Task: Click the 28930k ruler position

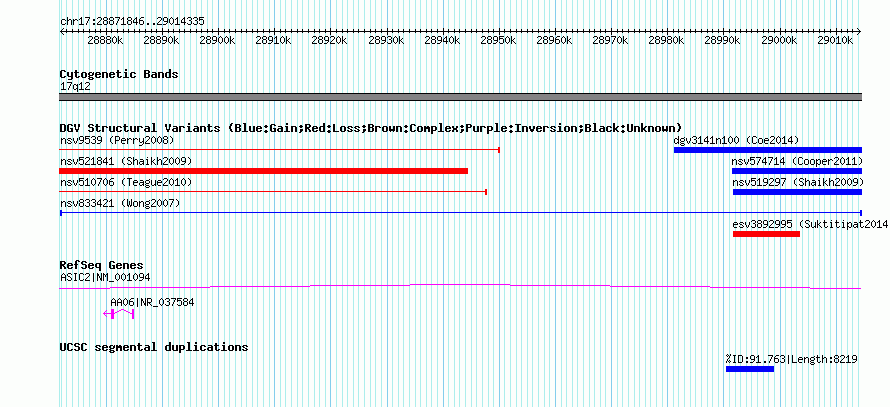Action: pyautogui.click(x=388, y=40)
